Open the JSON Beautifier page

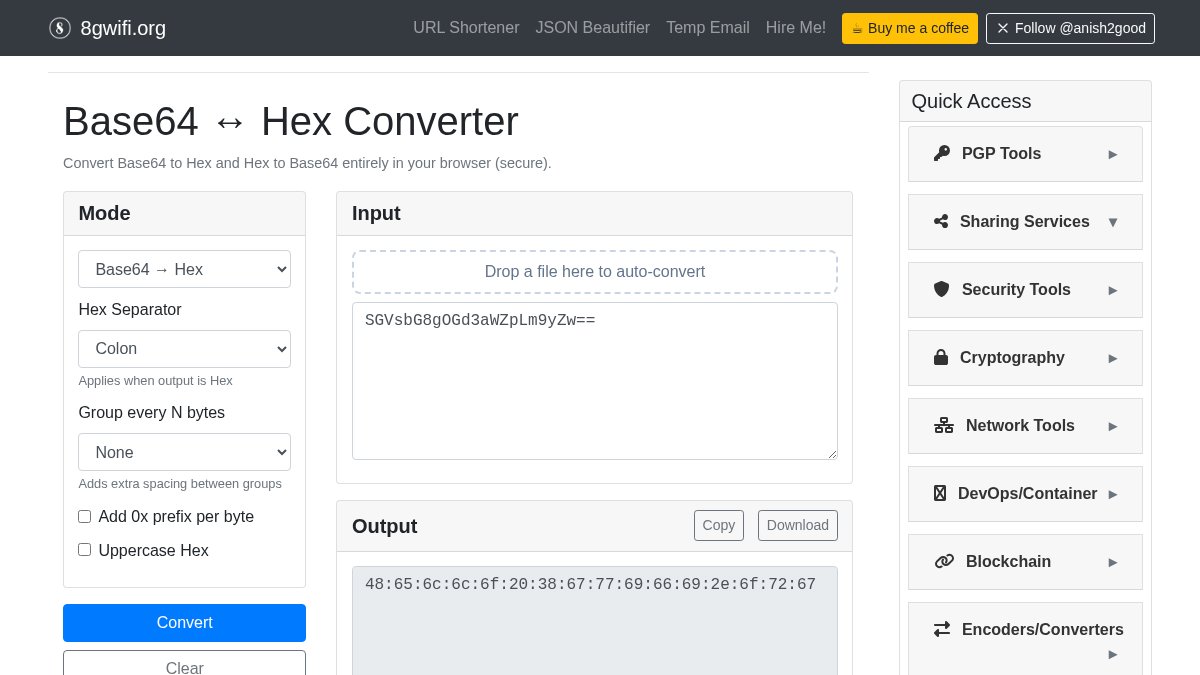coord(592,28)
